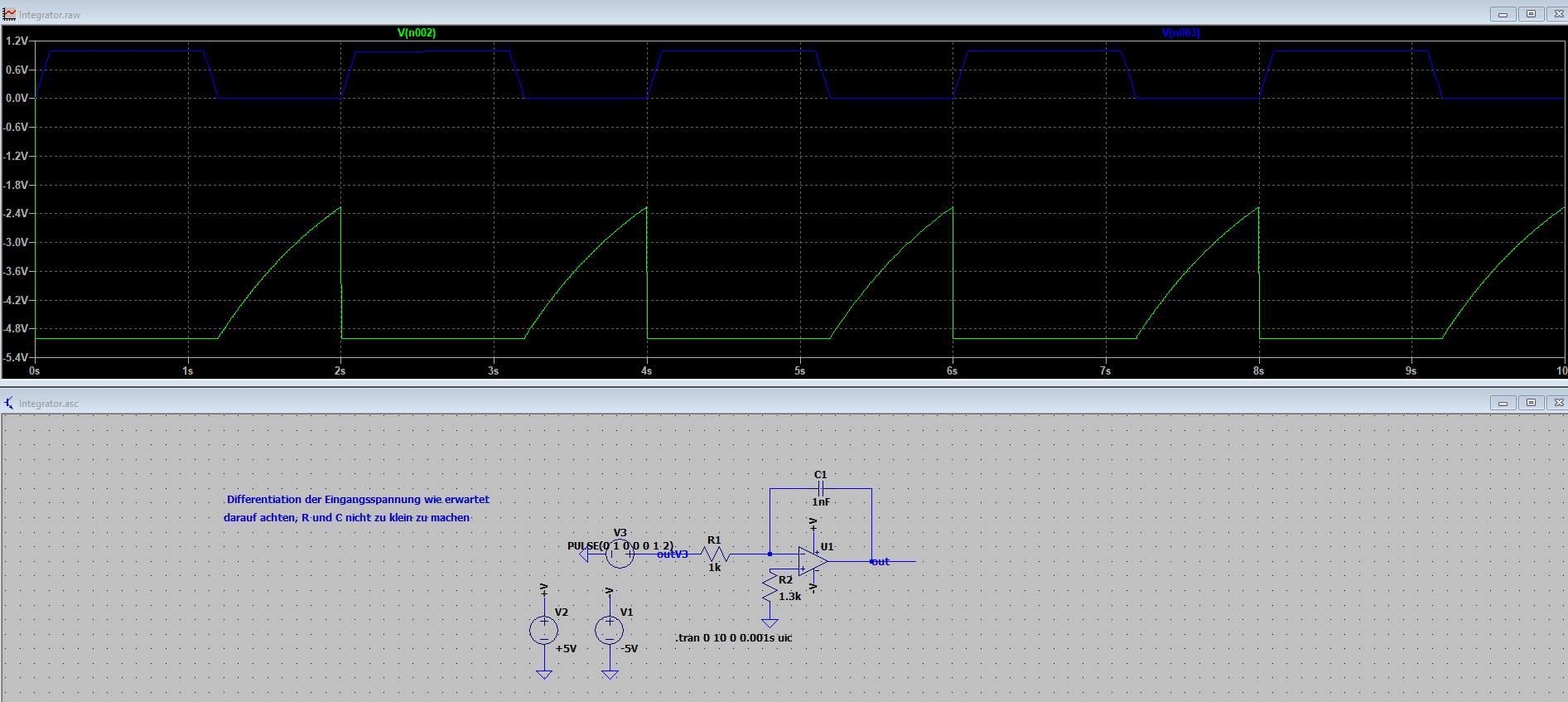Screen dimensions: 1568x702
Task: Click the V1 reference label
Action: pos(626,612)
